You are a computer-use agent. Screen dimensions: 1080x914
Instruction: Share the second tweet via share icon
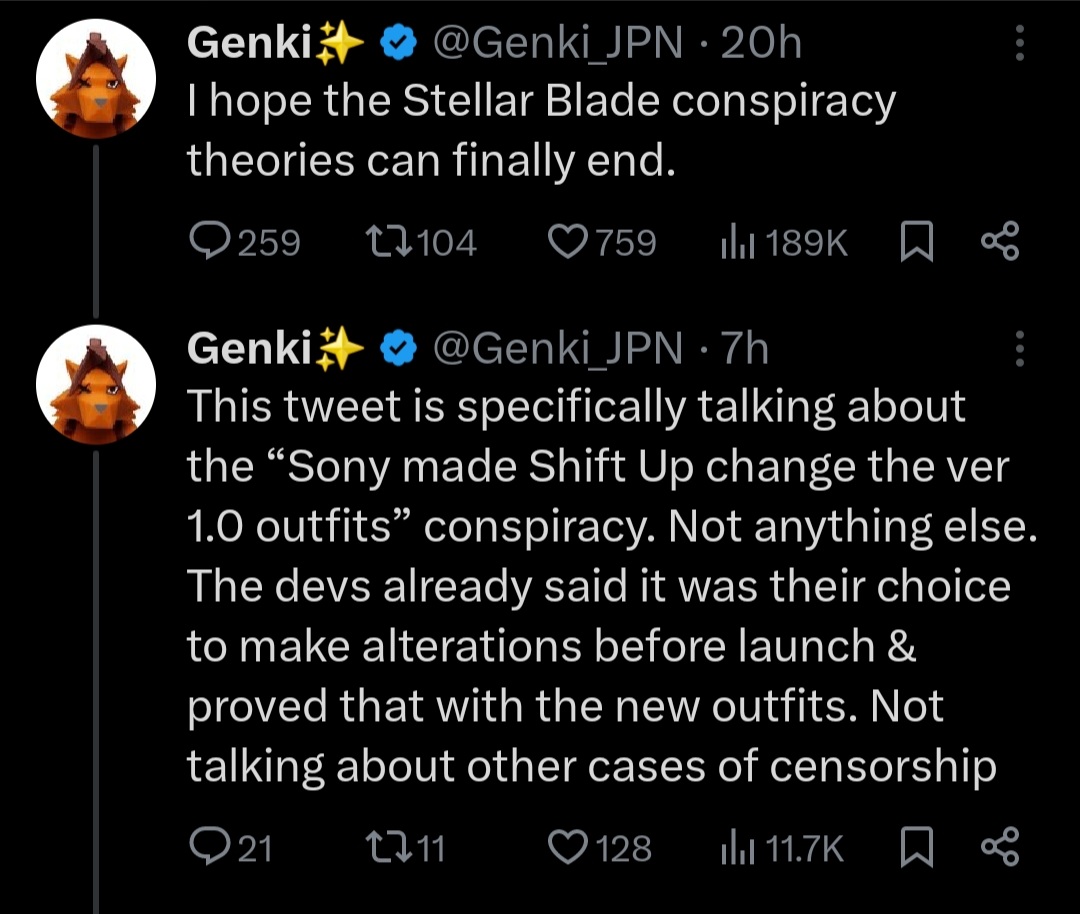point(1000,846)
